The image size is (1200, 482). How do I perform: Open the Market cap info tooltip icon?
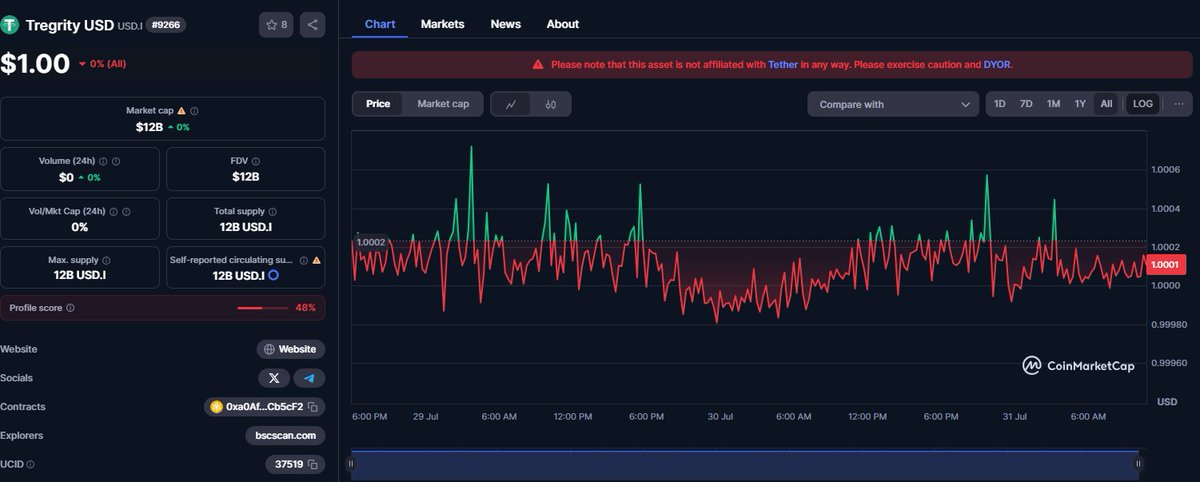[x=194, y=111]
